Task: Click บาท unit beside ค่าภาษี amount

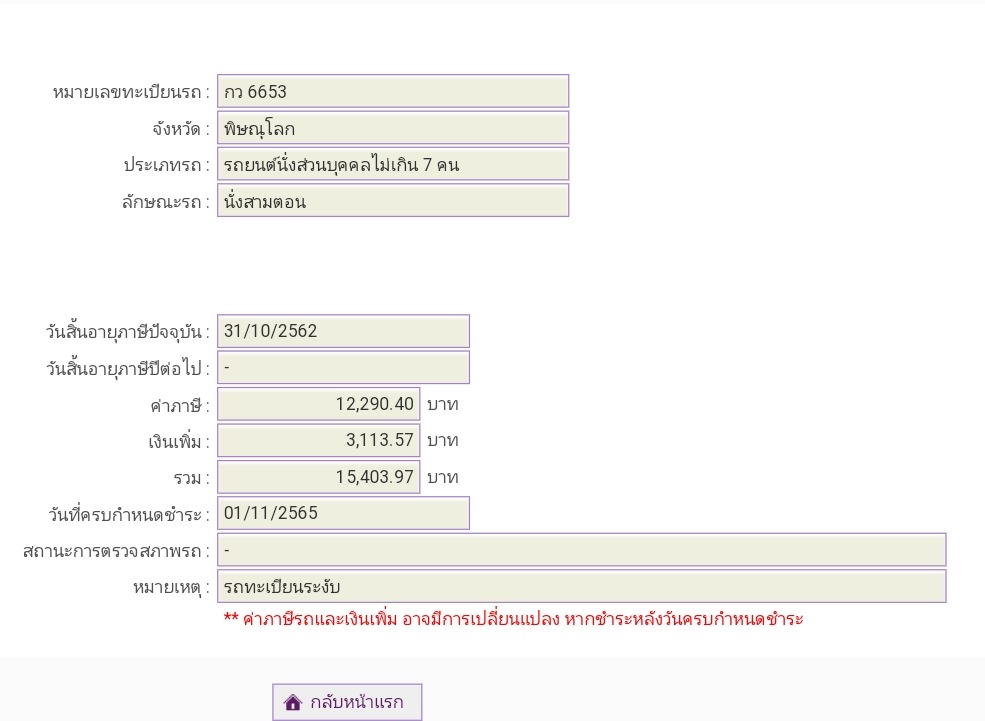Action: tap(443, 404)
